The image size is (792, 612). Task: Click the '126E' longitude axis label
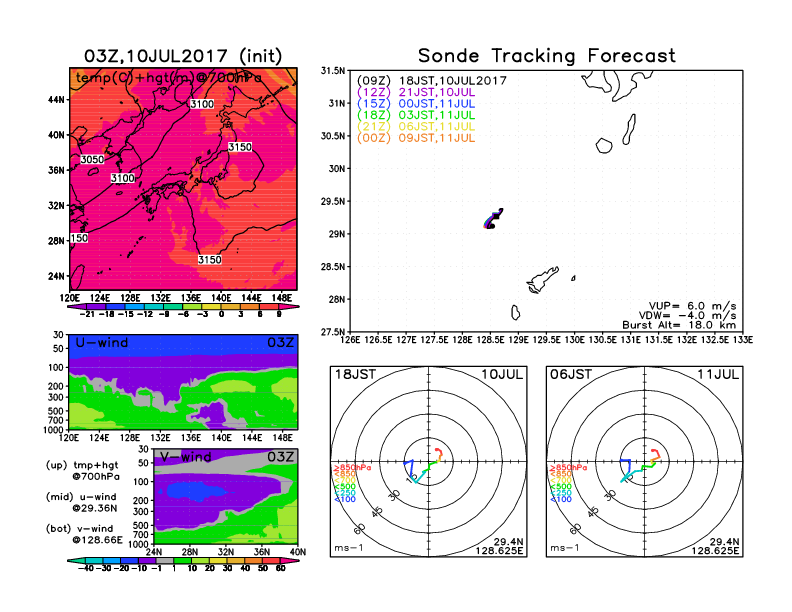point(351,340)
